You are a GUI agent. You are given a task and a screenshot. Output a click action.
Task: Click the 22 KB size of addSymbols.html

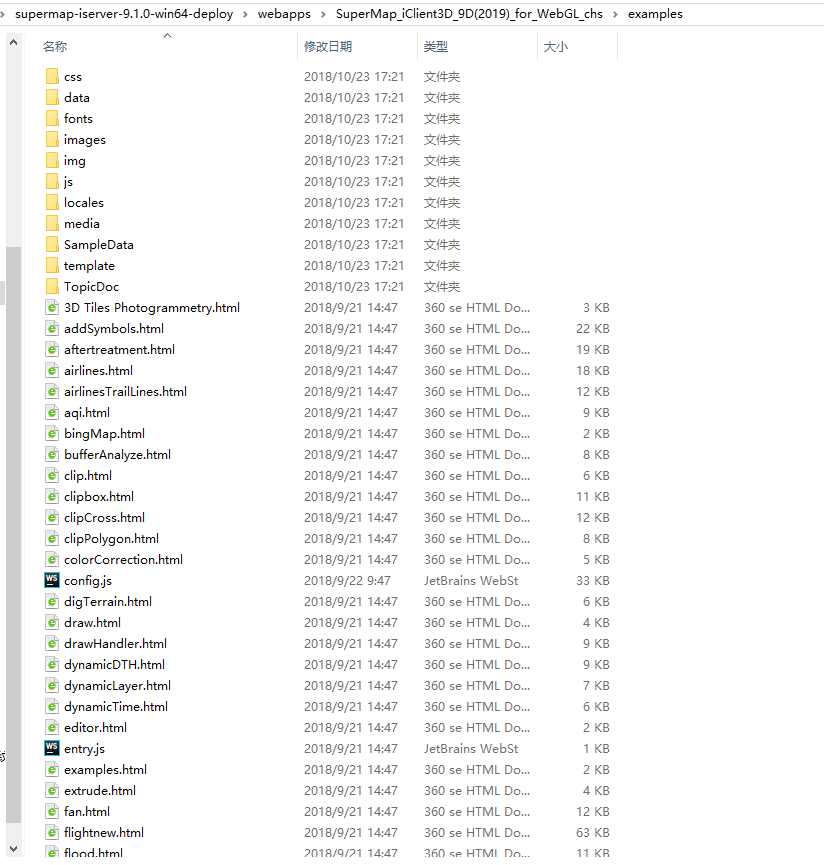593,328
